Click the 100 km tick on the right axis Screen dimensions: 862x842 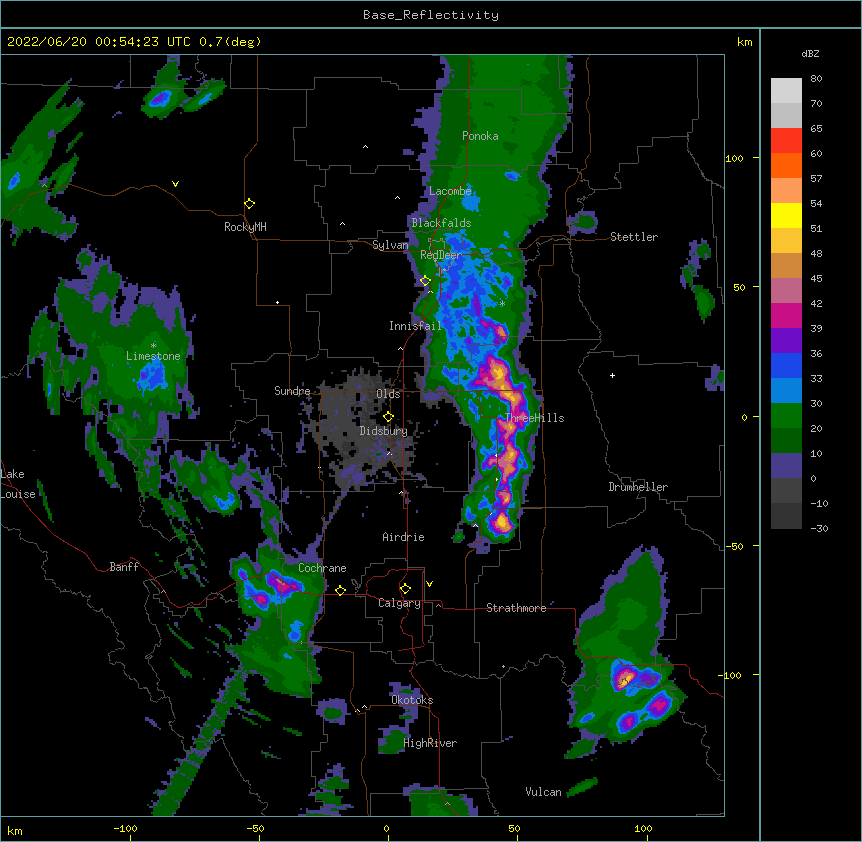pos(734,158)
